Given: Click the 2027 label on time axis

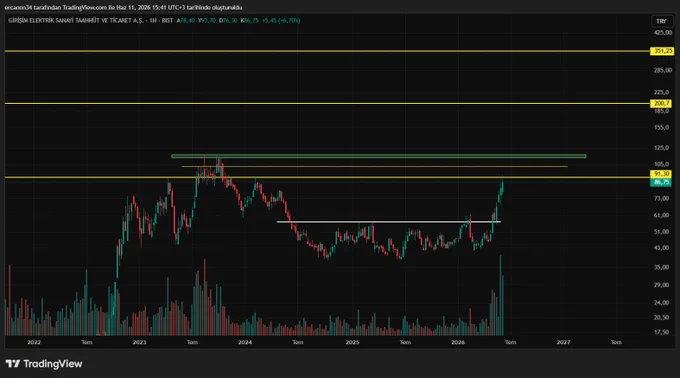Looking at the screenshot, I should (563, 342).
